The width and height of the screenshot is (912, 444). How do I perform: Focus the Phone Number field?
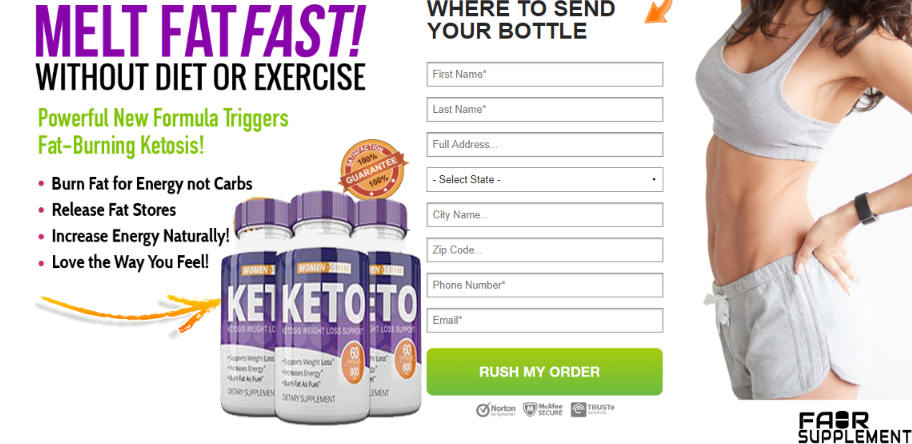coord(544,285)
